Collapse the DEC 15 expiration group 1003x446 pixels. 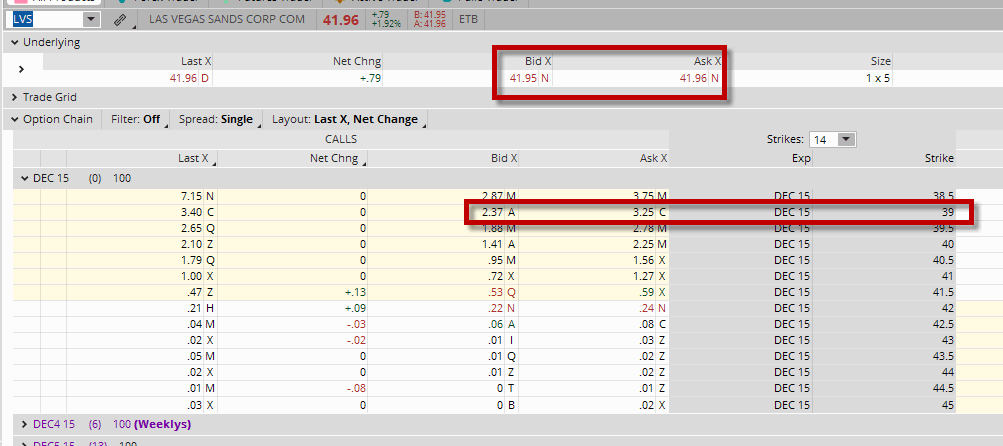tap(25, 179)
